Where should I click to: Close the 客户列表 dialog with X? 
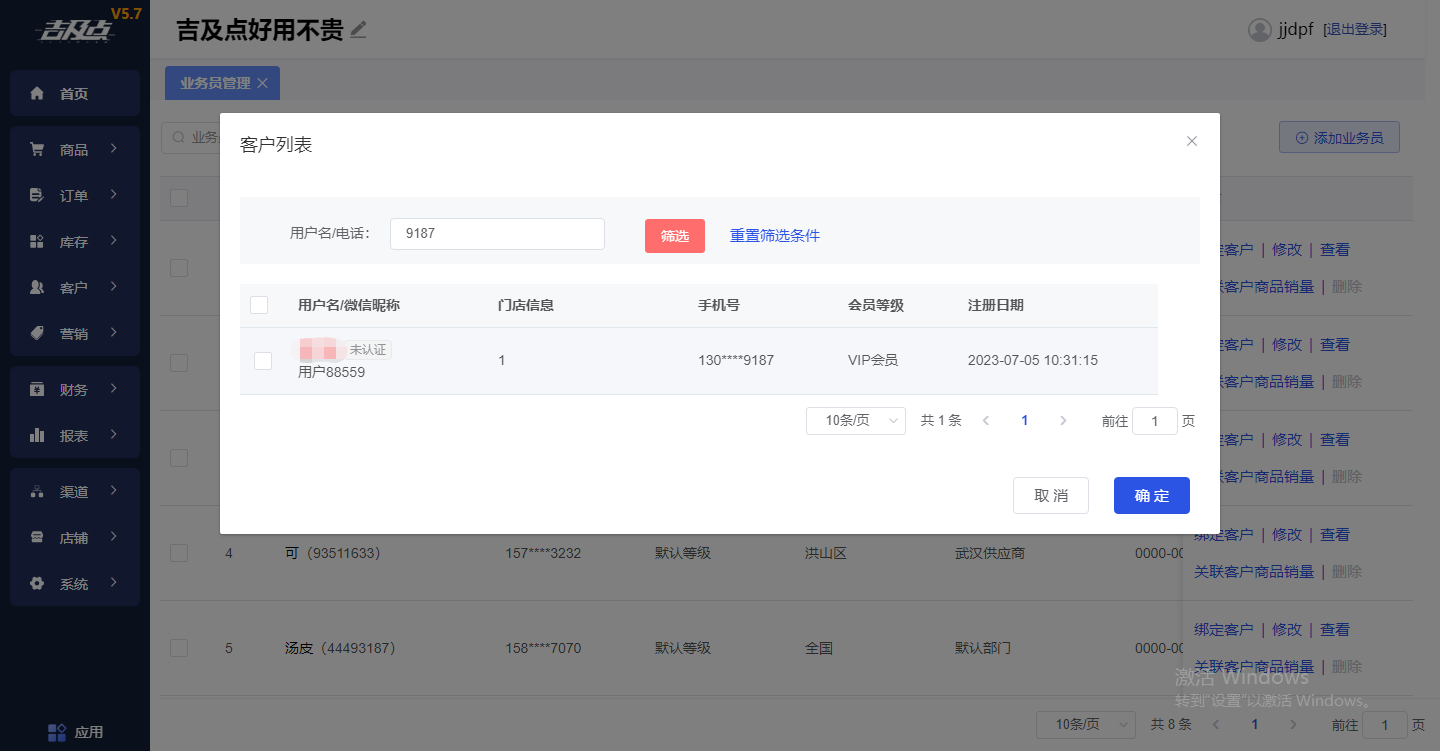click(x=1192, y=141)
